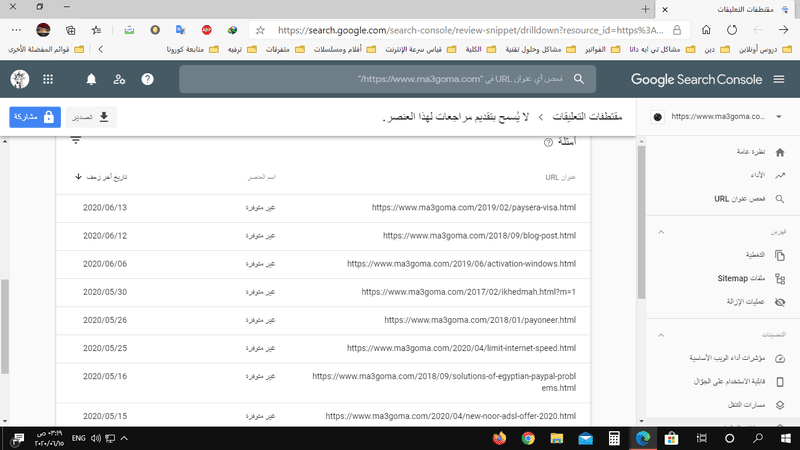Open new-noor-adsl-offer-2020.html URL row
This screenshot has height=450, width=800.
[x=323, y=416]
